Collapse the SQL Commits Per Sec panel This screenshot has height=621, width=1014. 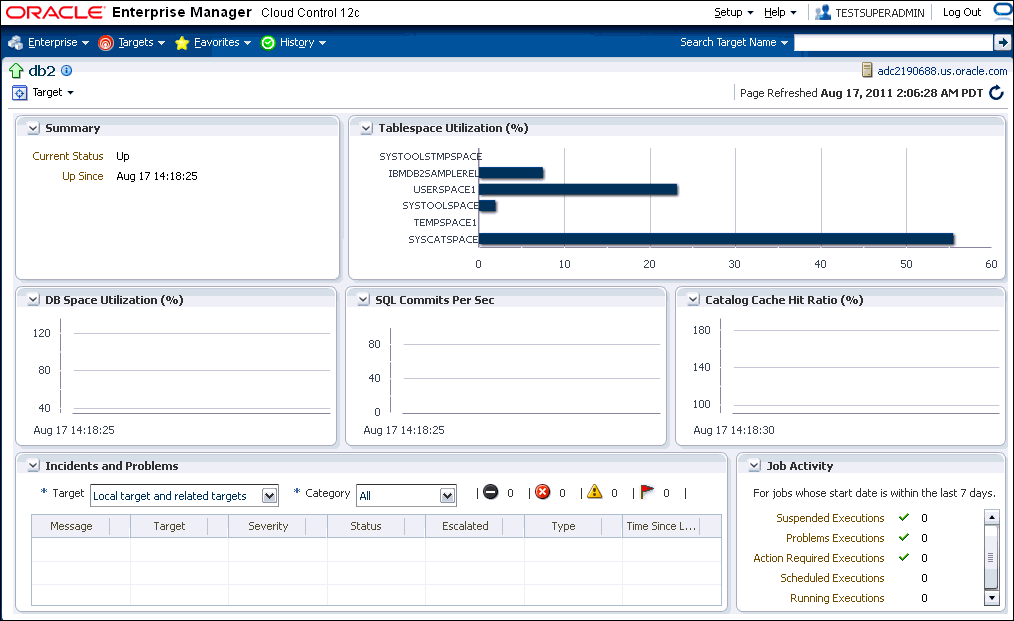(x=363, y=300)
